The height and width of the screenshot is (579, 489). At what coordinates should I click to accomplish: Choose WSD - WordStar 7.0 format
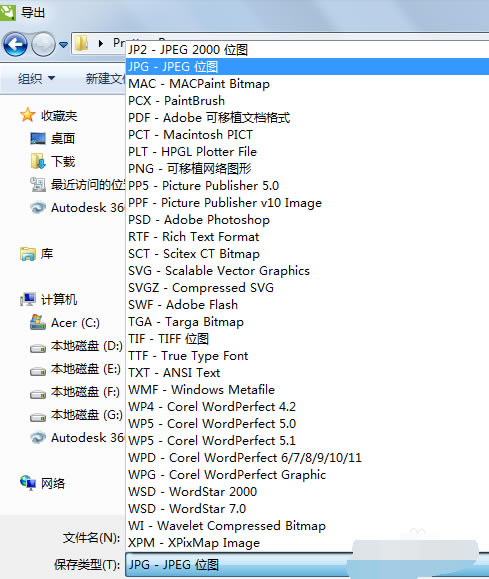click(x=307, y=508)
